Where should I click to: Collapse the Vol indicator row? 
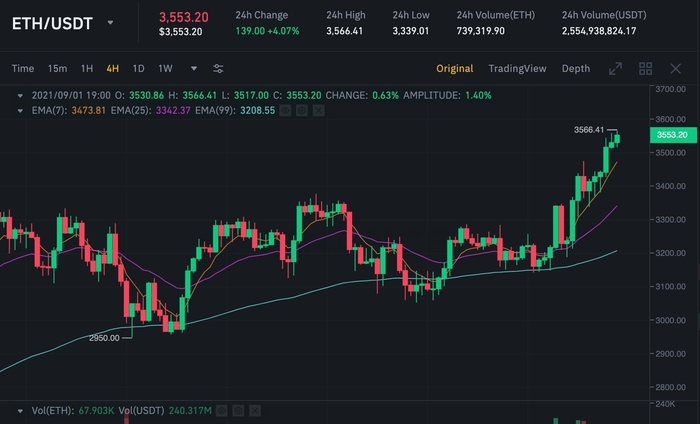tap(20, 411)
